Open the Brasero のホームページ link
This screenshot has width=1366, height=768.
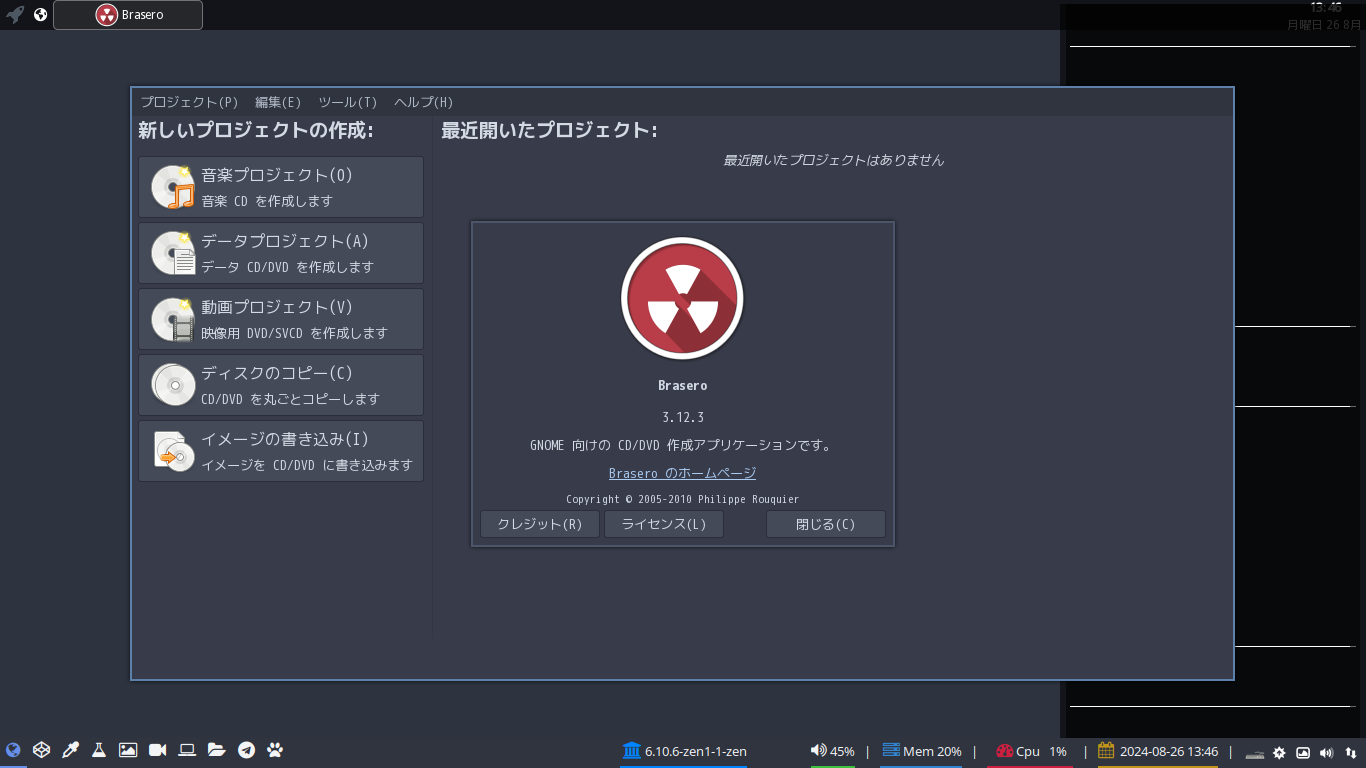click(682, 472)
